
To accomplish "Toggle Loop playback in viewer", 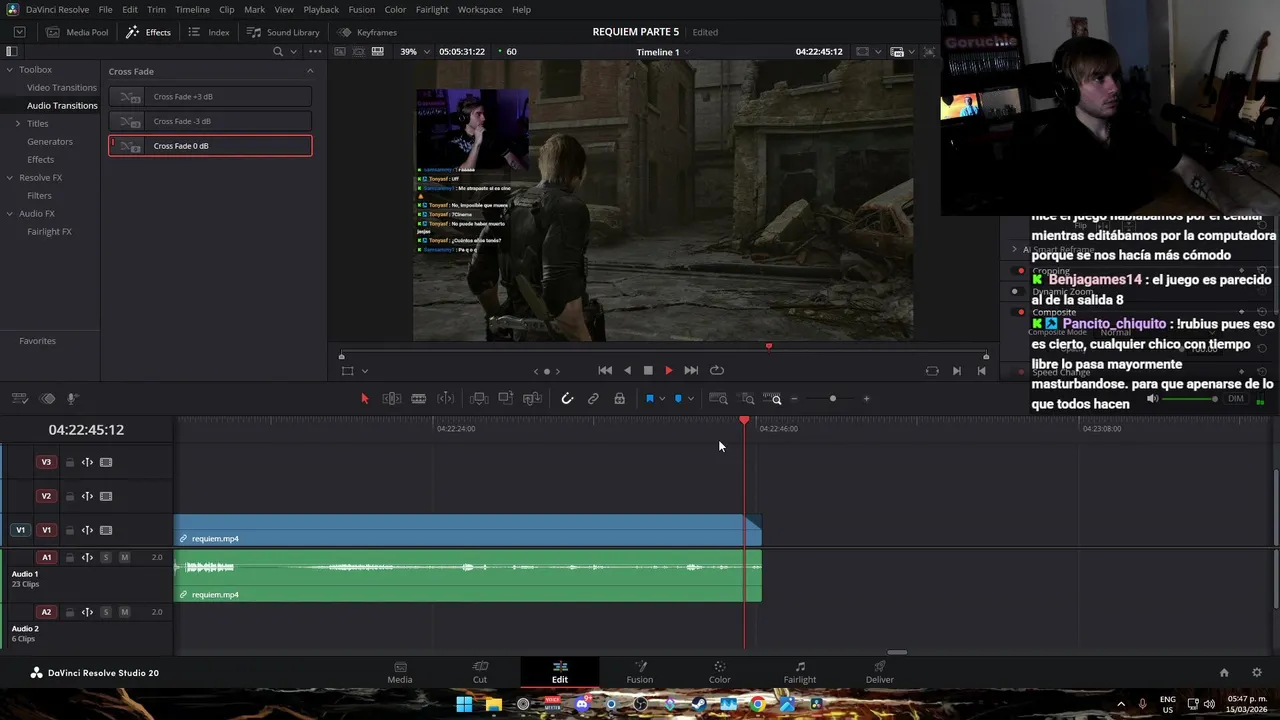I will point(717,371).
